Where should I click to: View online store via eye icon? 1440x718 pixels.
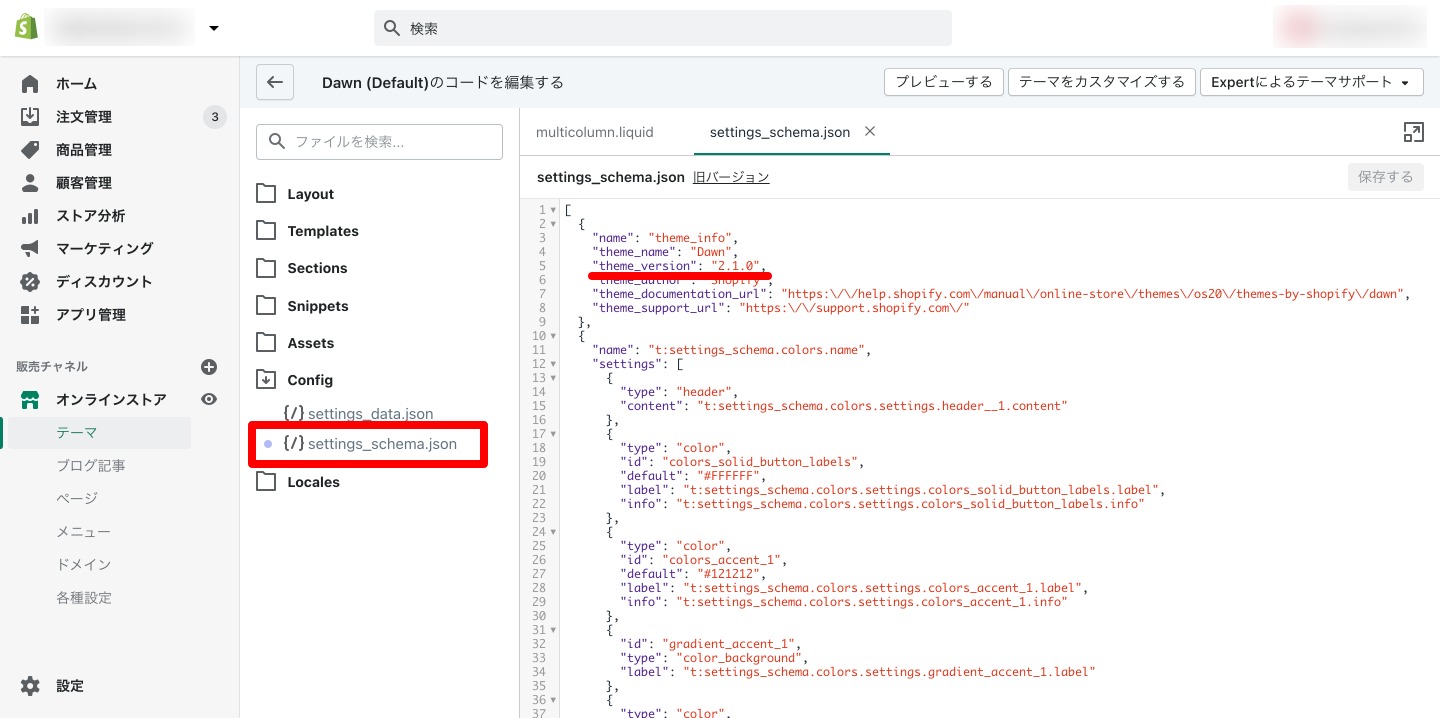point(209,399)
